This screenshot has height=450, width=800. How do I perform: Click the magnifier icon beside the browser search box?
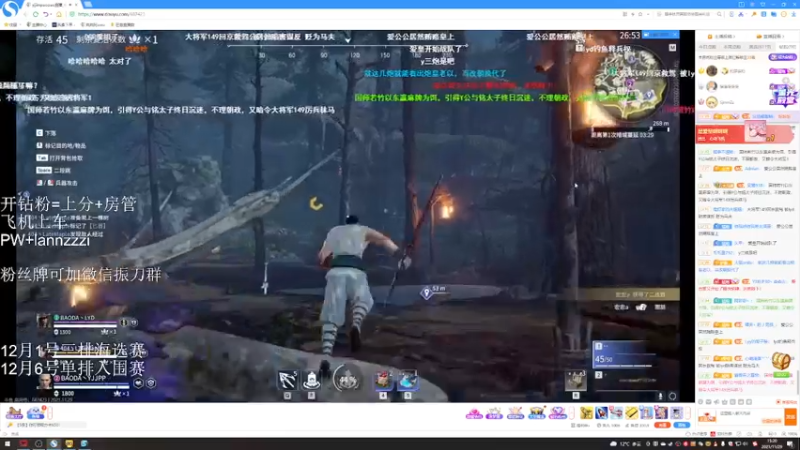click(x=719, y=14)
